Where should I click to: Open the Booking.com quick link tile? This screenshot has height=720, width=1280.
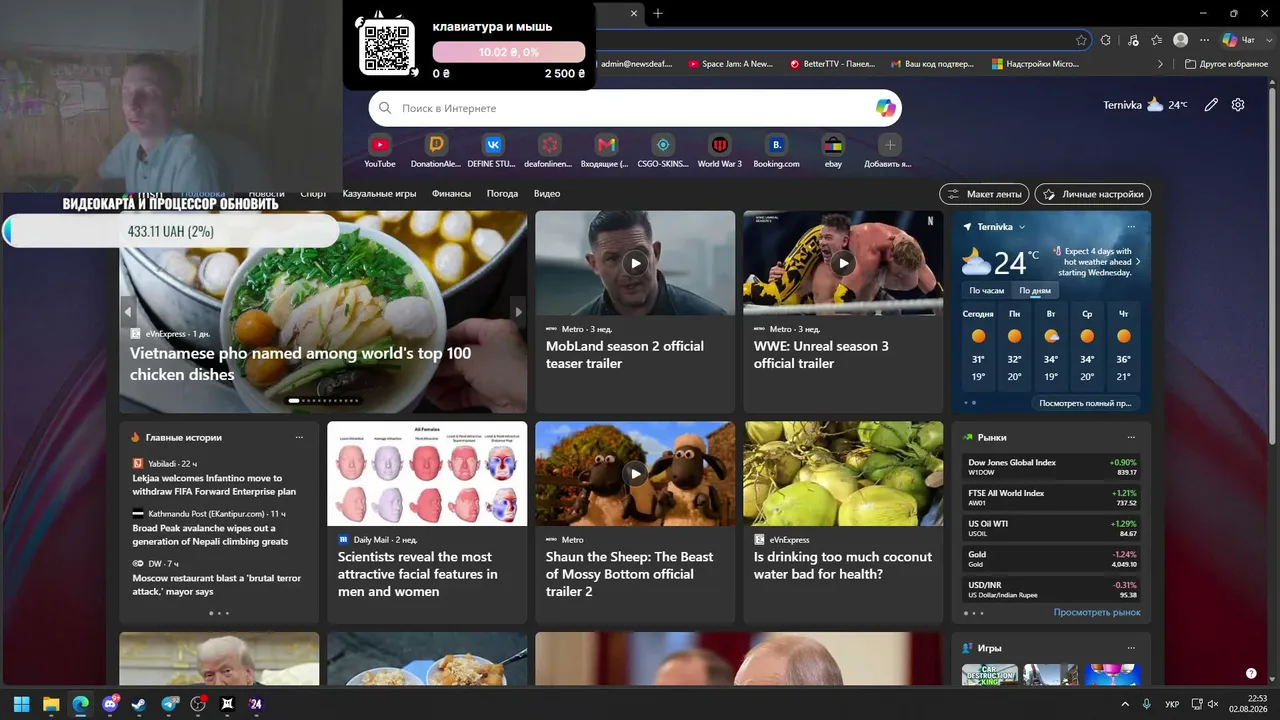pos(776,150)
